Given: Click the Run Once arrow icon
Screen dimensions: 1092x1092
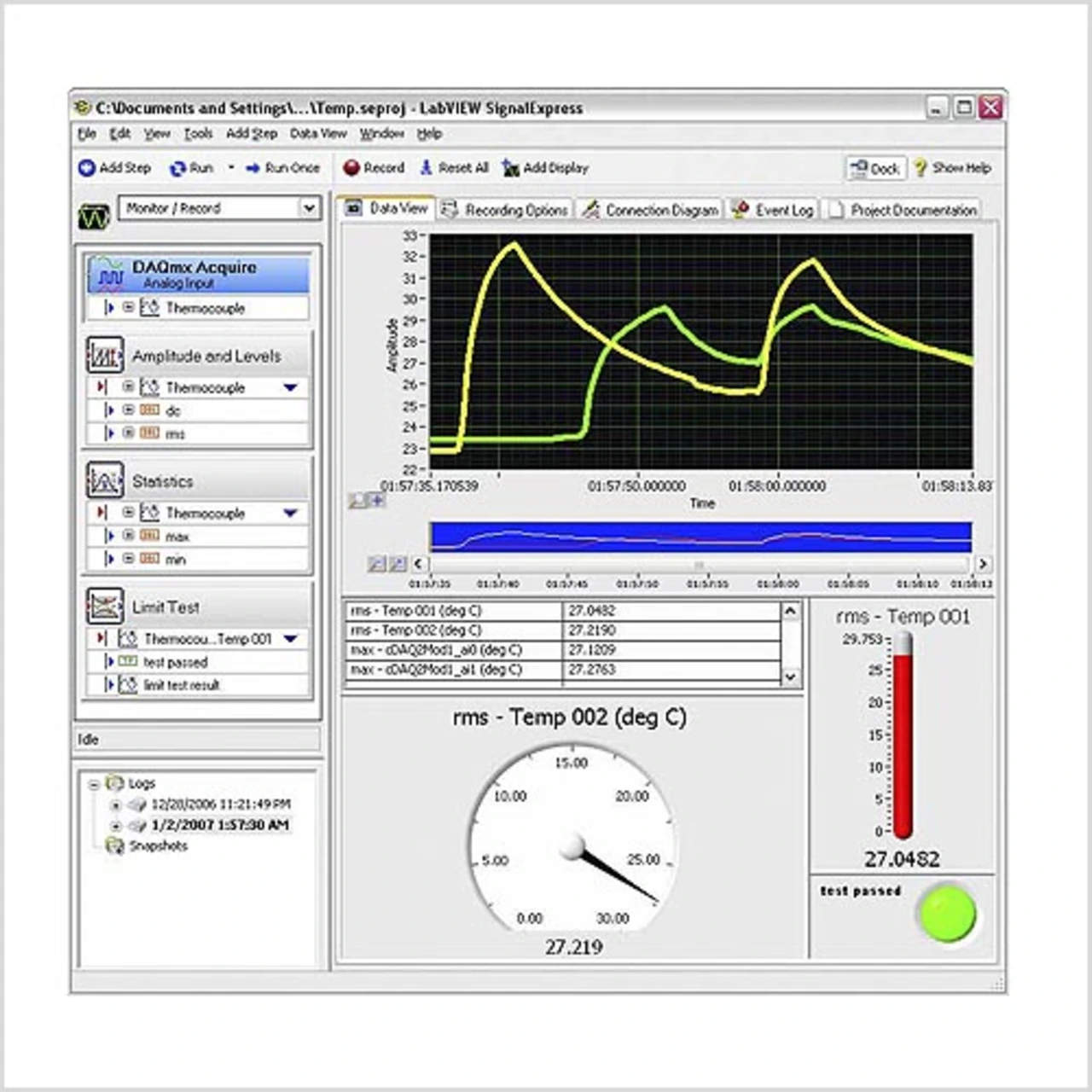Looking at the screenshot, I should 253,168.
